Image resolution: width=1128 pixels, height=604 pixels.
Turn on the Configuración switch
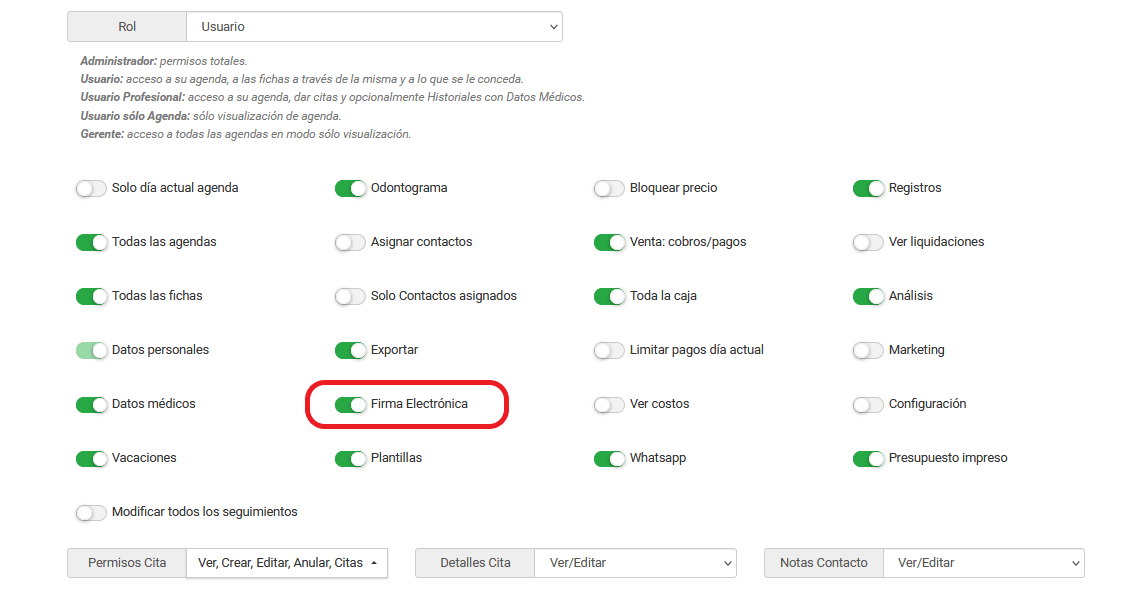(x=868, y=405)
